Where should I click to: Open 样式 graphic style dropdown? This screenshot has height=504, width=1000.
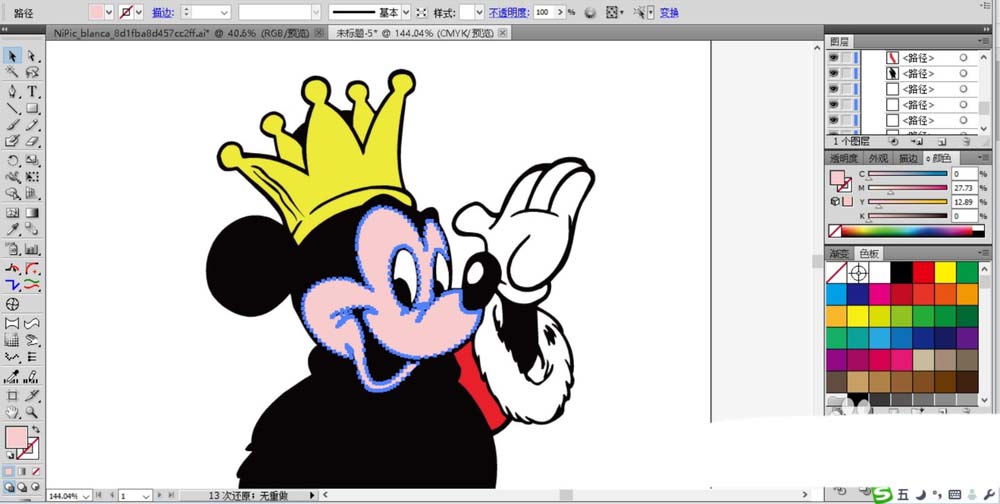[x=480, y=12]
